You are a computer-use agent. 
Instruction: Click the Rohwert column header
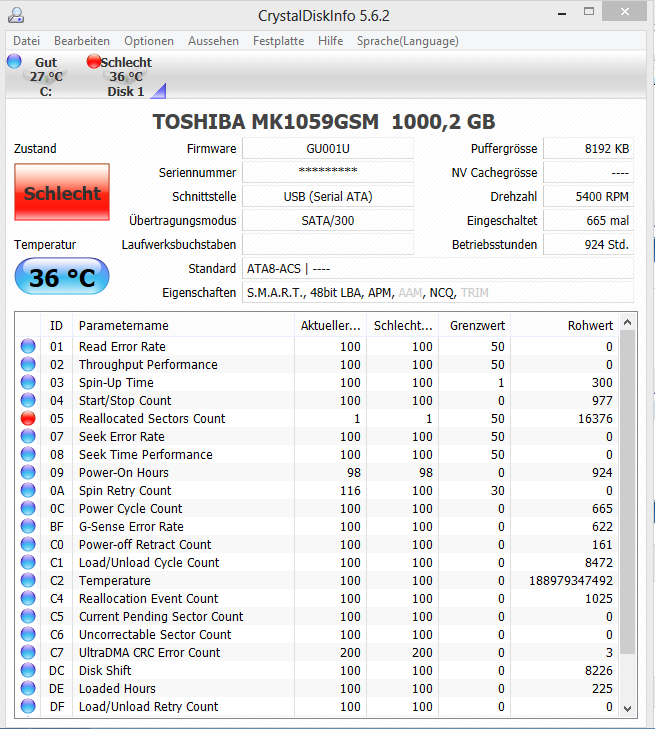pos(564,325)
